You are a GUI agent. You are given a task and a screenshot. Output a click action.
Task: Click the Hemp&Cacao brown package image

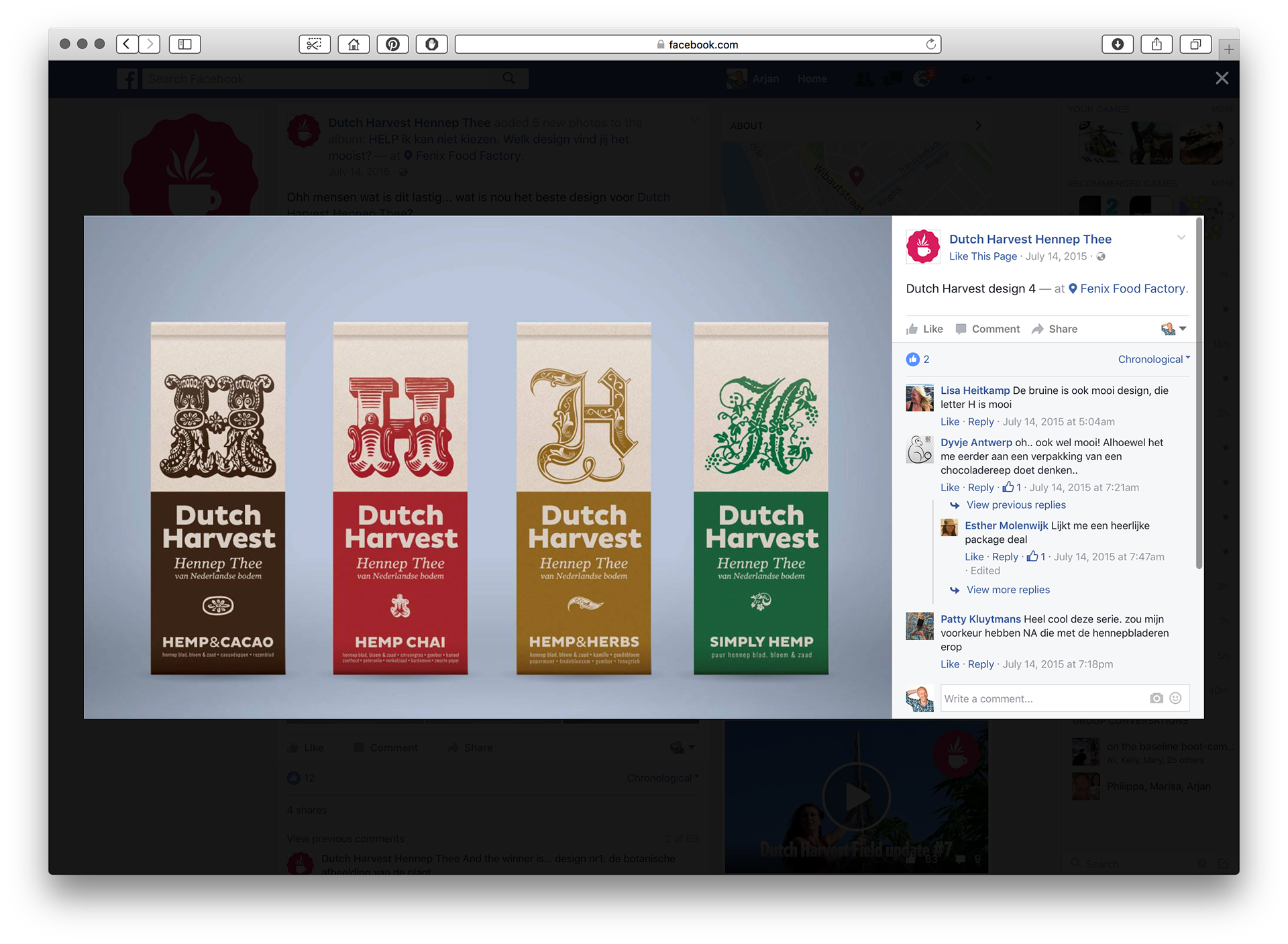point(218,499)
